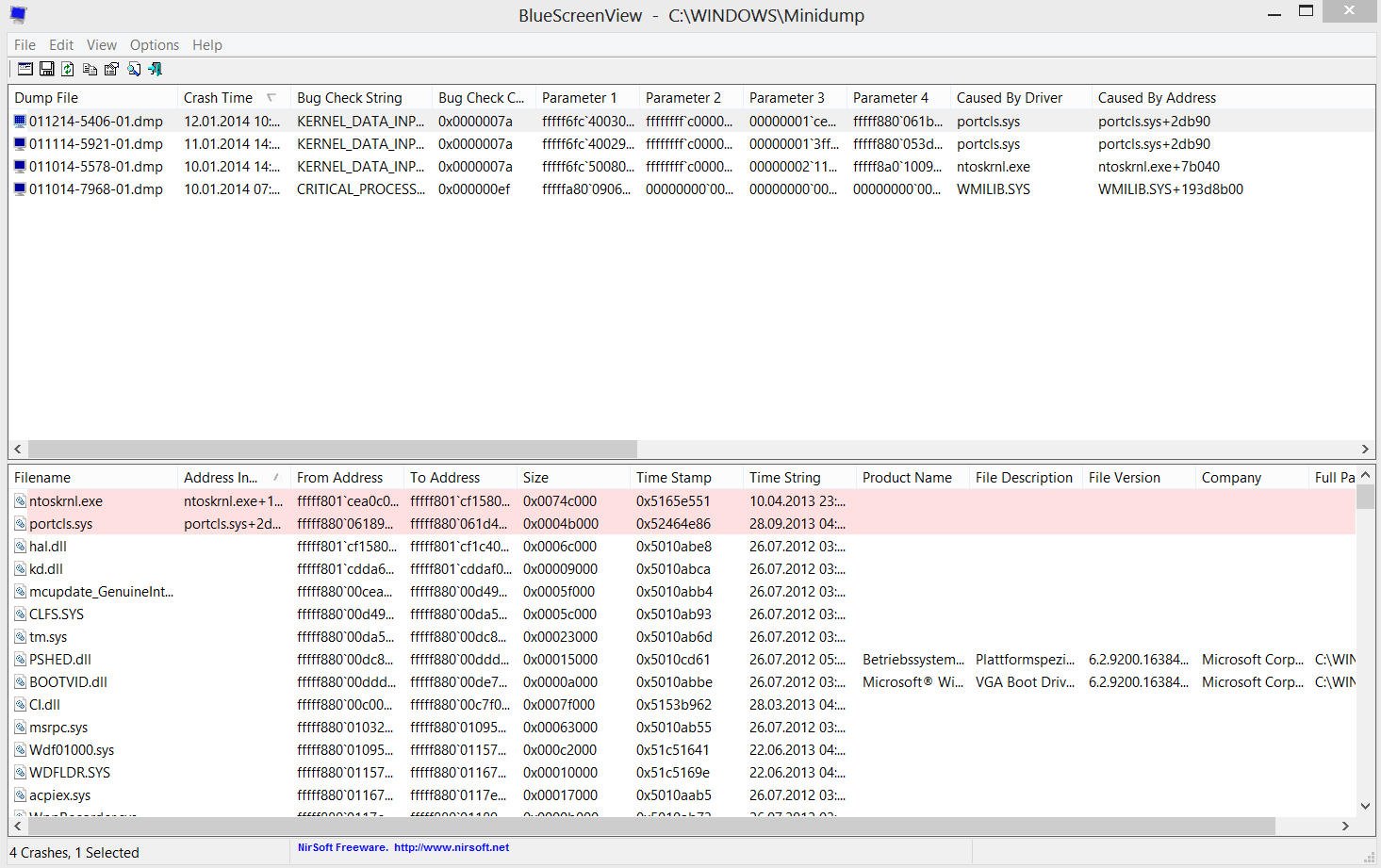Click the Copy selected items icon

tap(90, 69)
